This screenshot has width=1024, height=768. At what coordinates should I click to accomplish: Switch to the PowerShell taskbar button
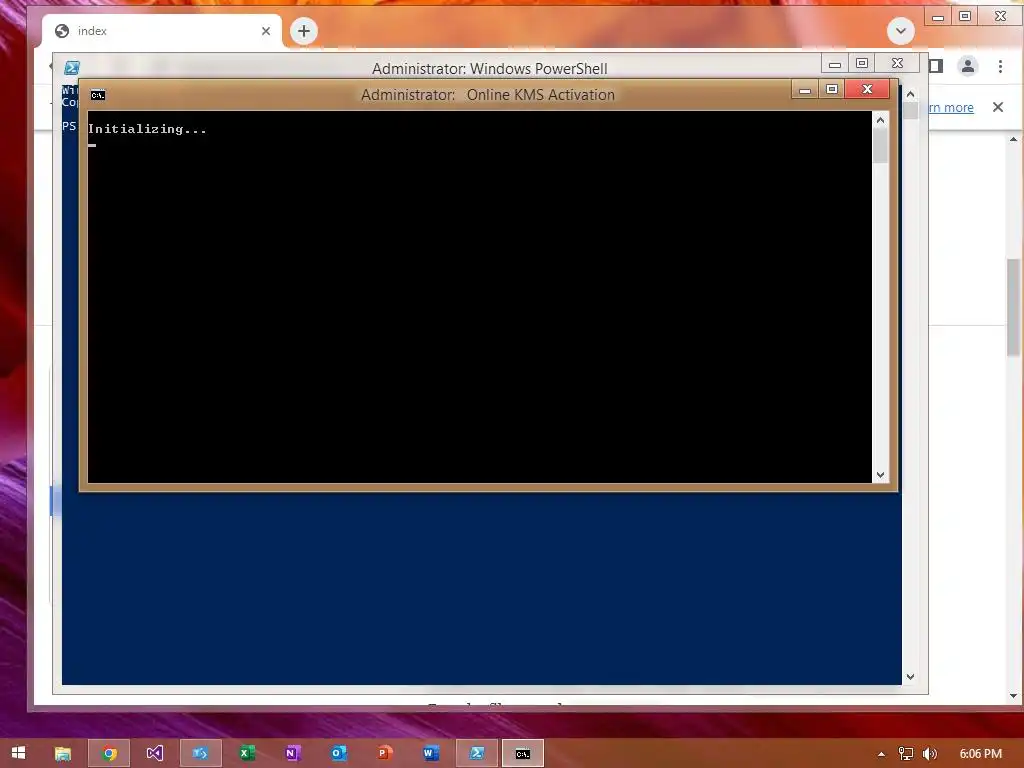(477, 753)
